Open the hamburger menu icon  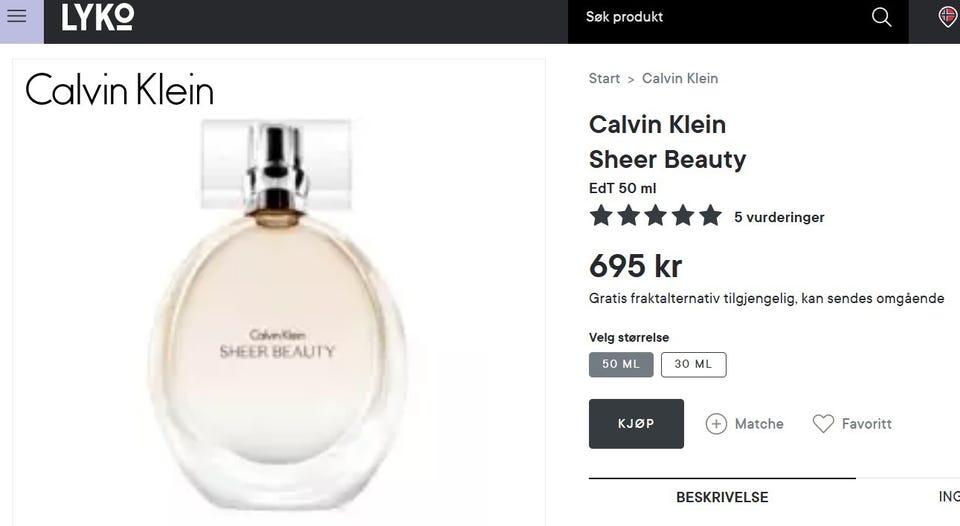click(x=17, y=15)
